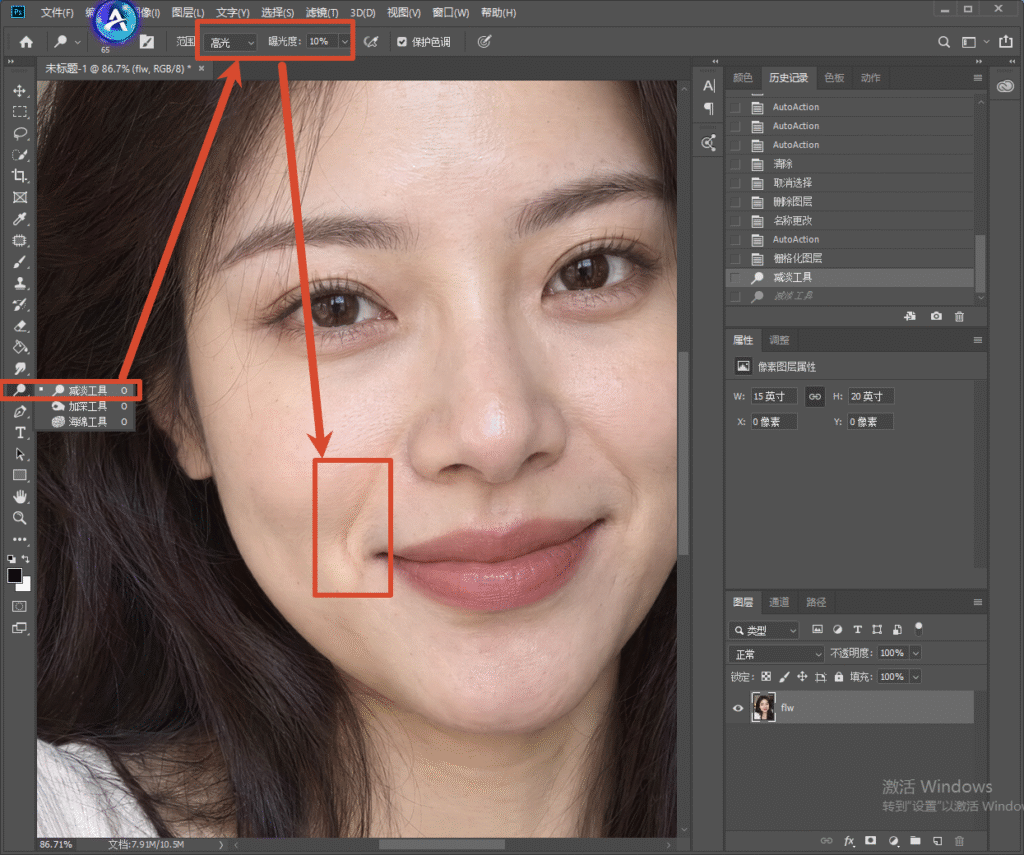Toggle lock position icon
Screen dimensions: 1024x855
802,677
